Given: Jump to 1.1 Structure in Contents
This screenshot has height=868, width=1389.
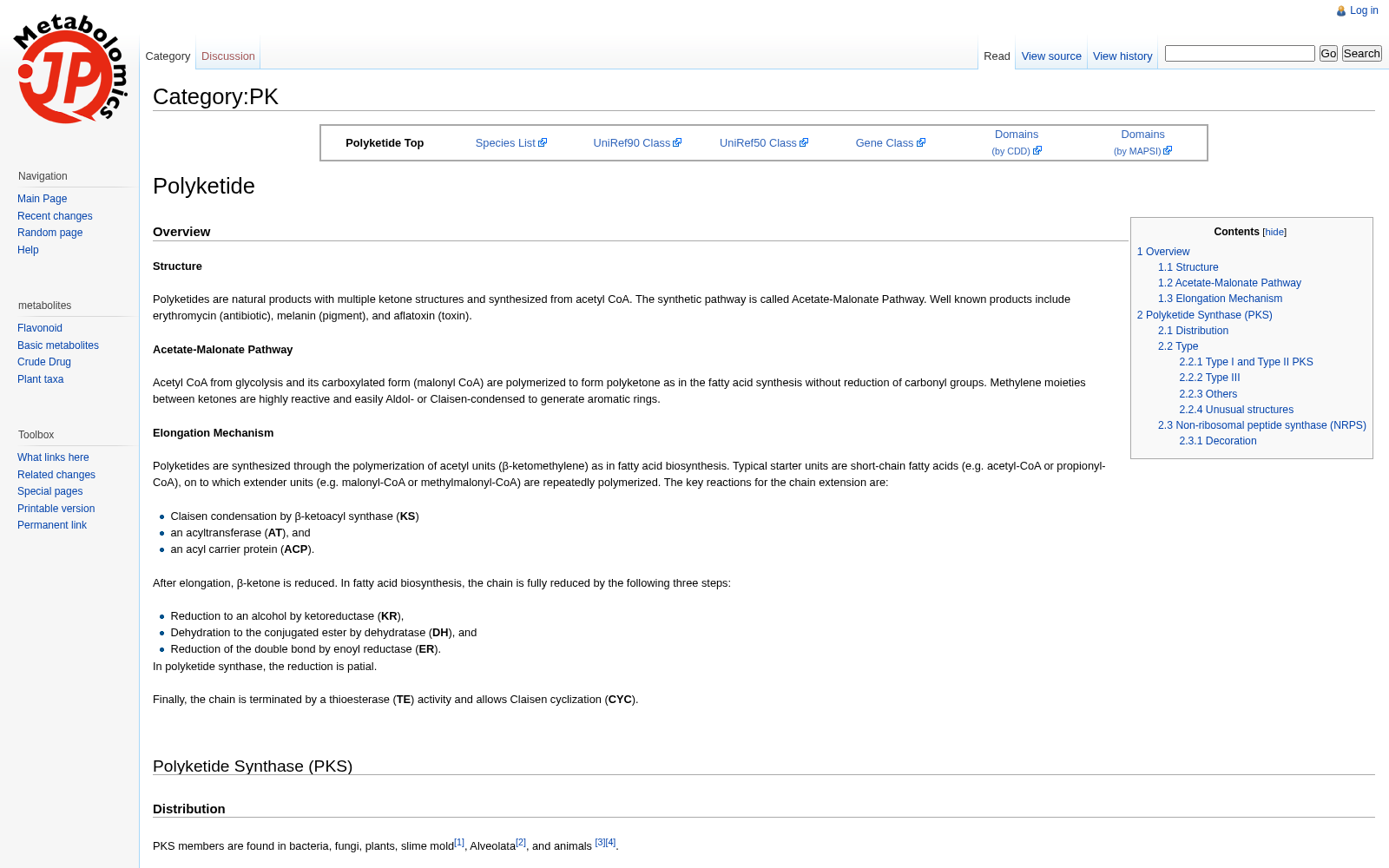Looking at the screenshot, I should (1188, 267).
